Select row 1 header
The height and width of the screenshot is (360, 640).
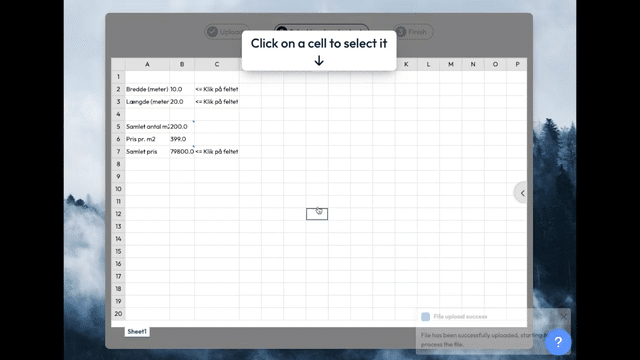click(118, 77)
